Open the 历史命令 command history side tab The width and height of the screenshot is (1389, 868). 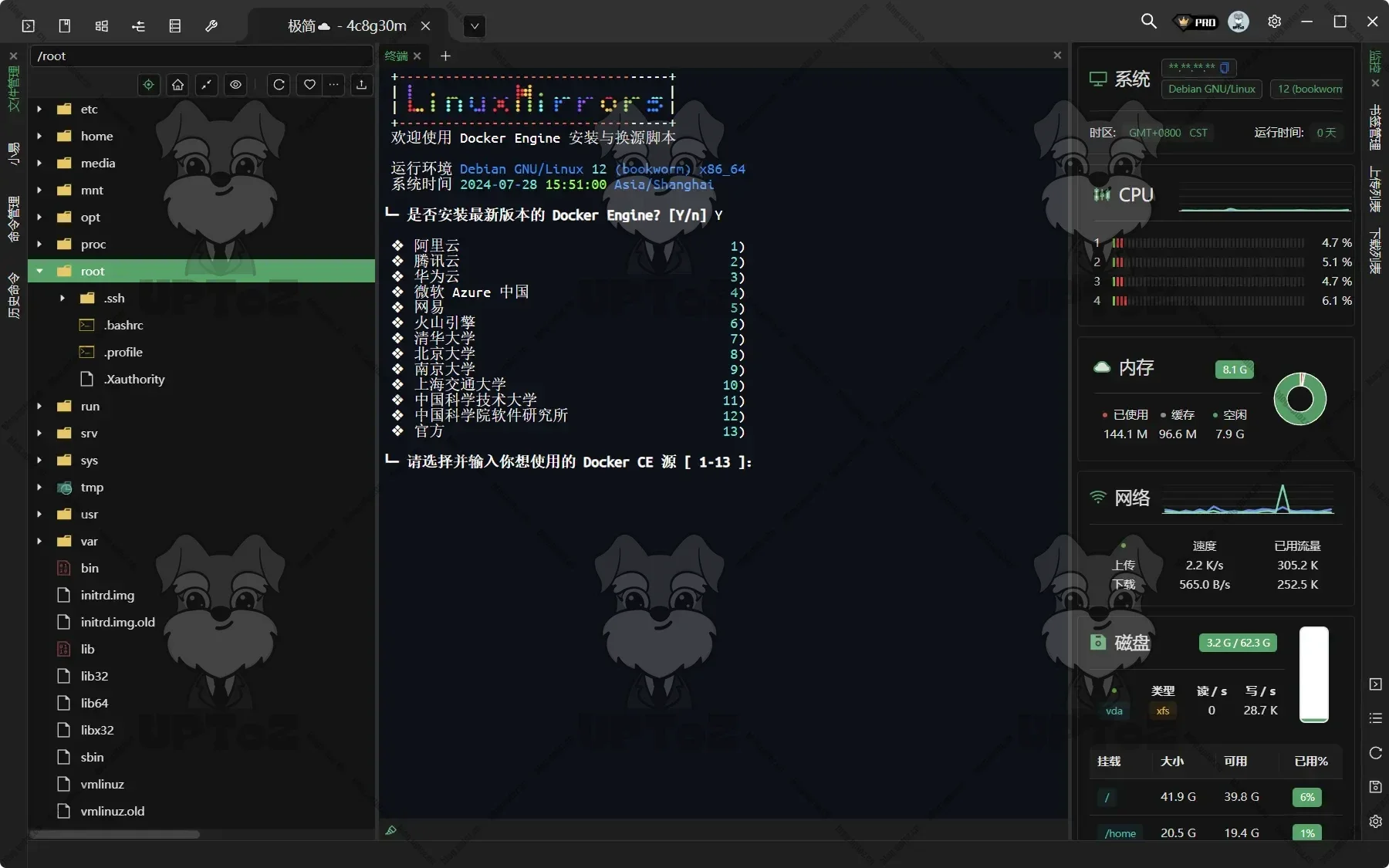pos(13,296)
